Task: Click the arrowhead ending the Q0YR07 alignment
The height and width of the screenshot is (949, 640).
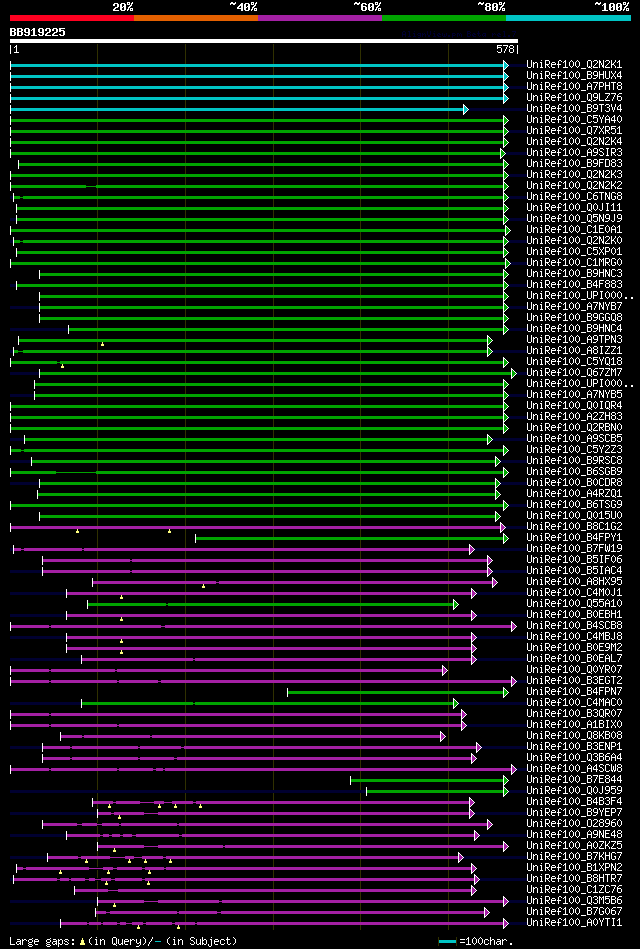Action: click(x=444, y=670)
